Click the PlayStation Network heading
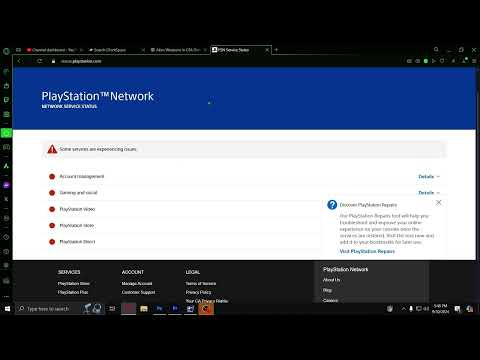The height and width of the screenshot is (360, 480). [x=97, y=96]
